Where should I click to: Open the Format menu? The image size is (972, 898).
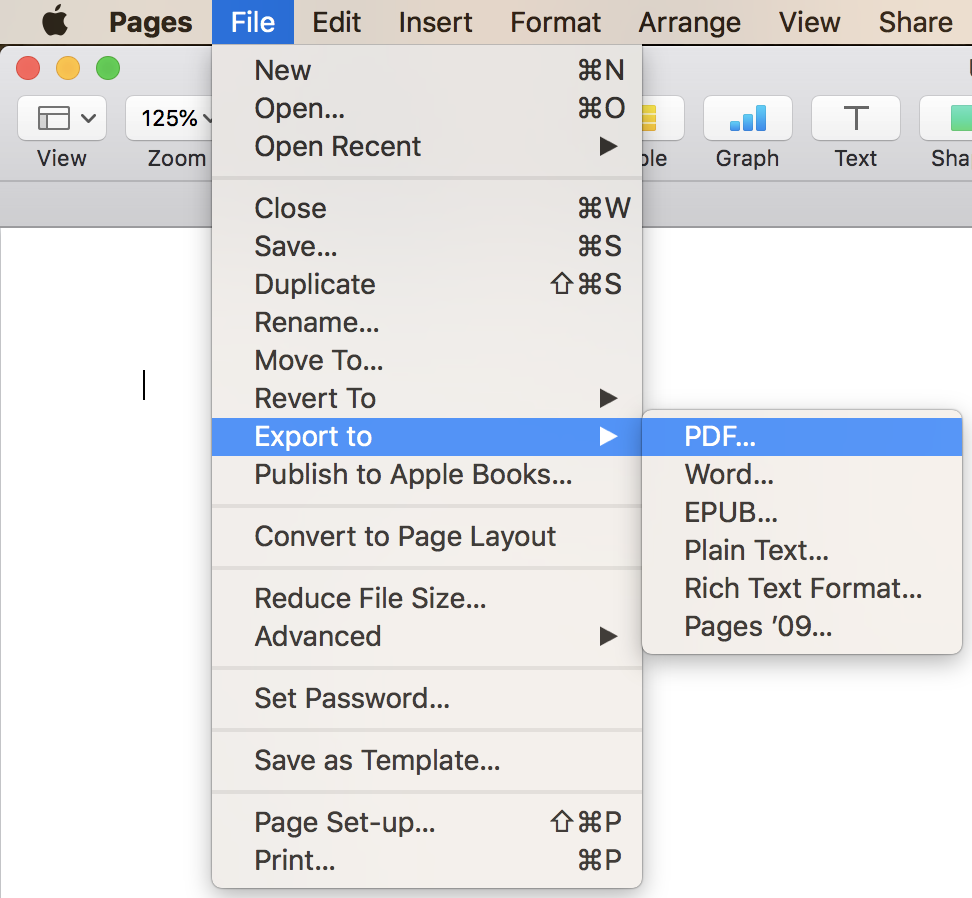[555, 22]
